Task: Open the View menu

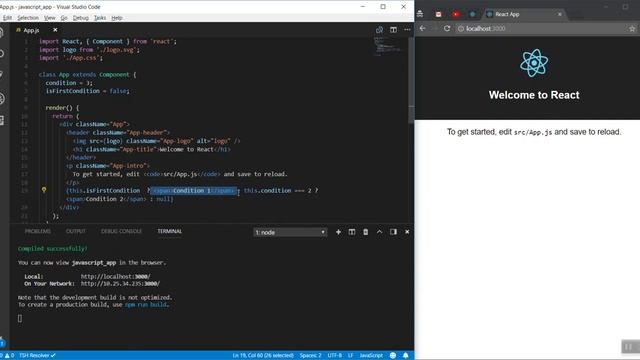Action: pyautogui.click(x=49, y=18)
